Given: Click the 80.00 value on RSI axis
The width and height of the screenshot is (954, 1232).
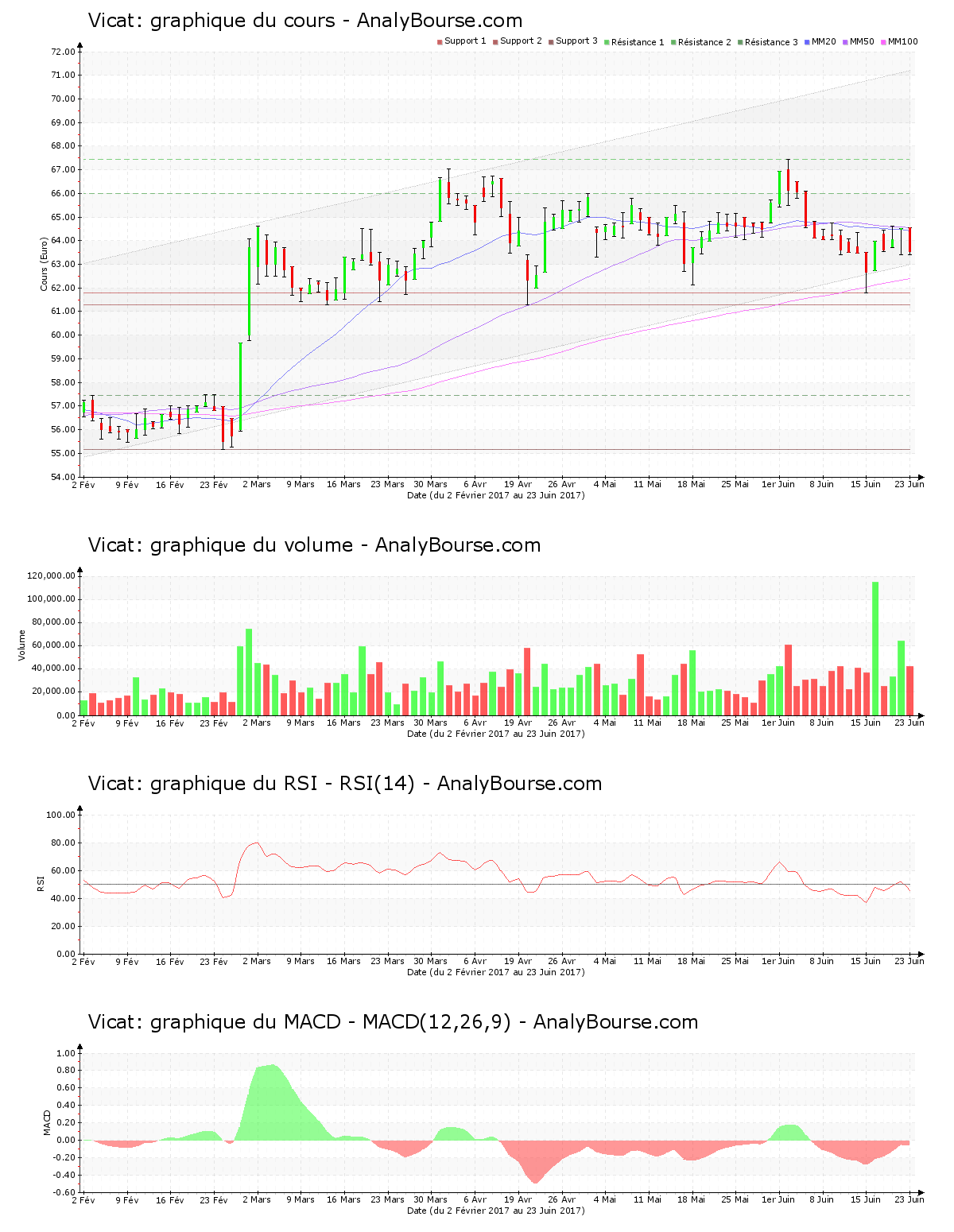Looking at the screenshot, I should point(63,843).
